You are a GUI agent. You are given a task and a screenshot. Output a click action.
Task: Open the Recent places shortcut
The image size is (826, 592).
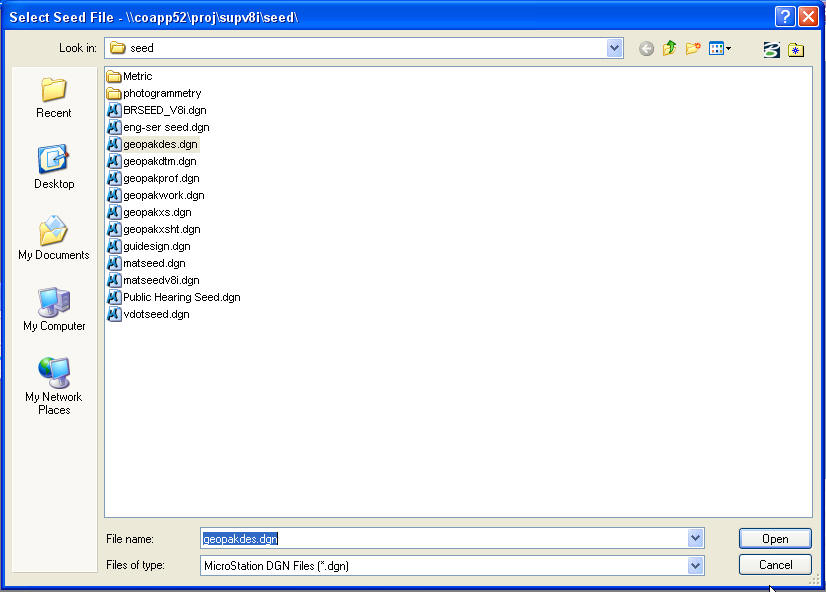[x=53, y=98]
